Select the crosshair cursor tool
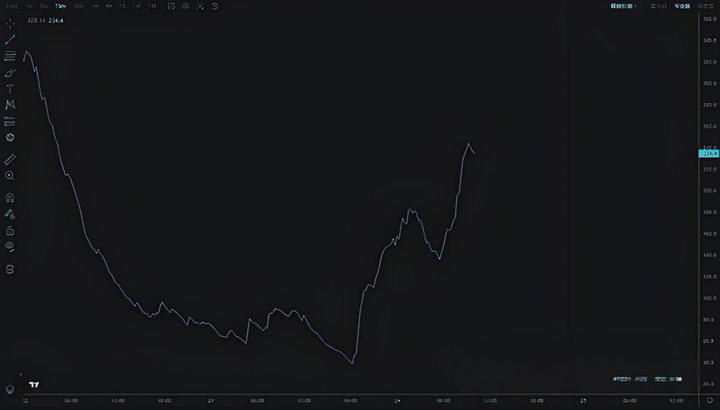This screenshot has height=410, width=720. point(10,22)
